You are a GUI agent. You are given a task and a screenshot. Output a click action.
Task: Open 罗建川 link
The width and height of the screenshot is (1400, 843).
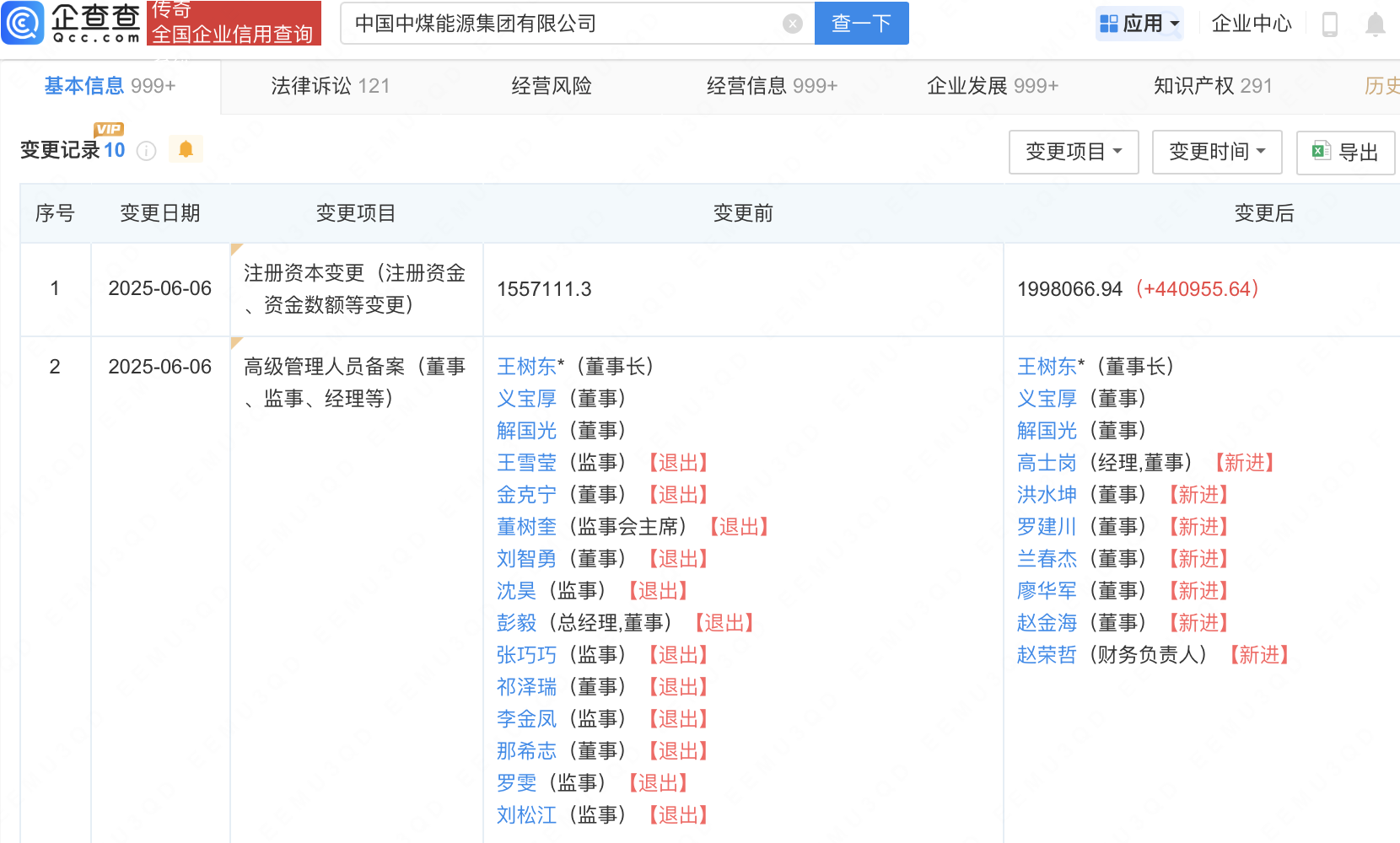[1047, 527]
